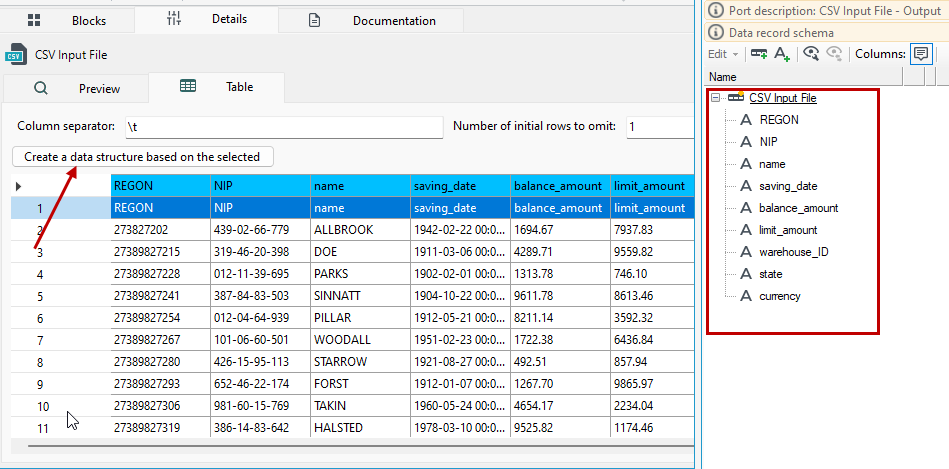The height and width of the screenshot is (469, 949).
Task: Click the Documentation page icon
Action: coord(314,21)
